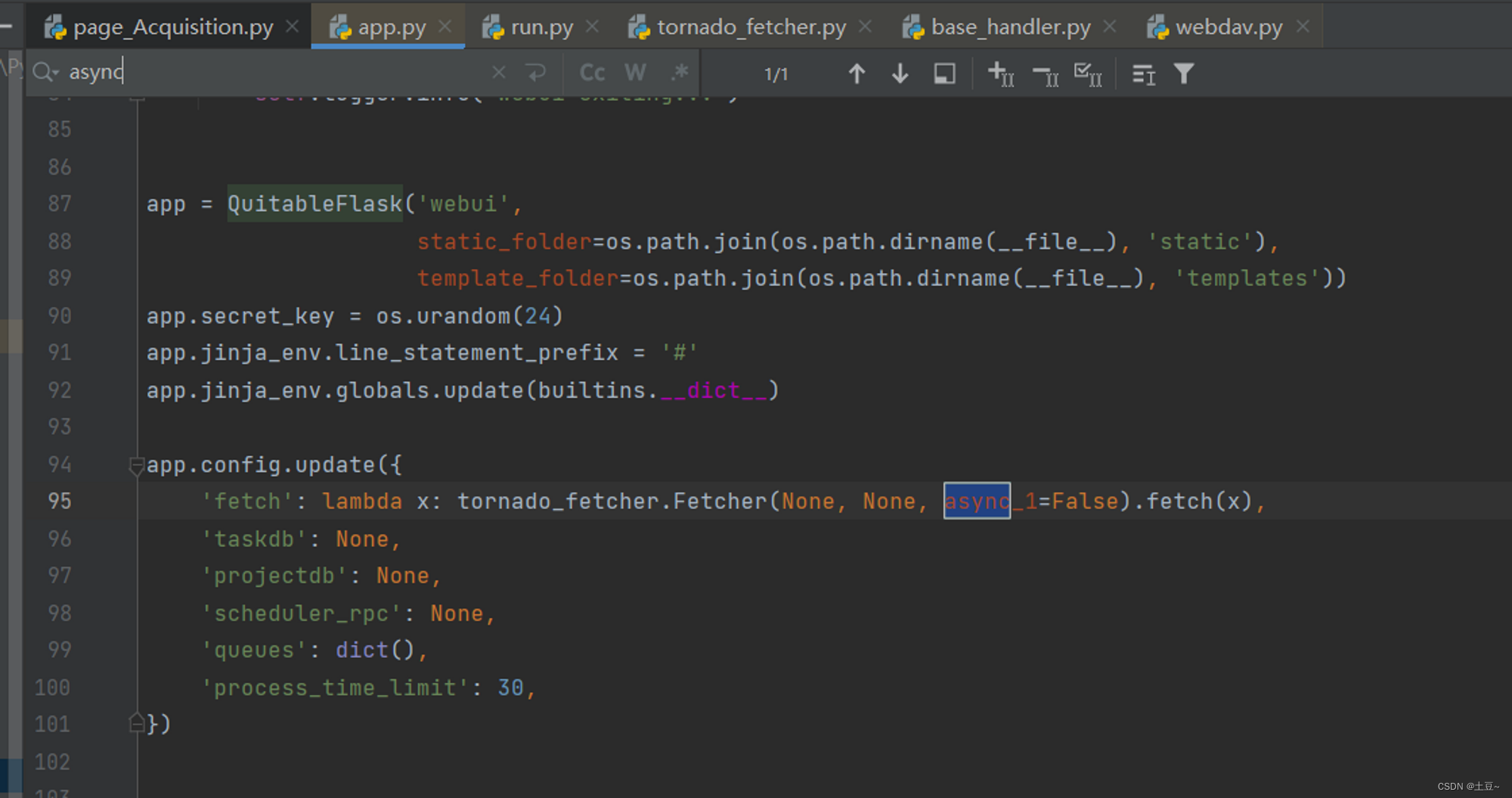Screen dimensions: 1512x798
Task: Click 'template_folder' parameter on line 89
Action: (x=518, y=278)
